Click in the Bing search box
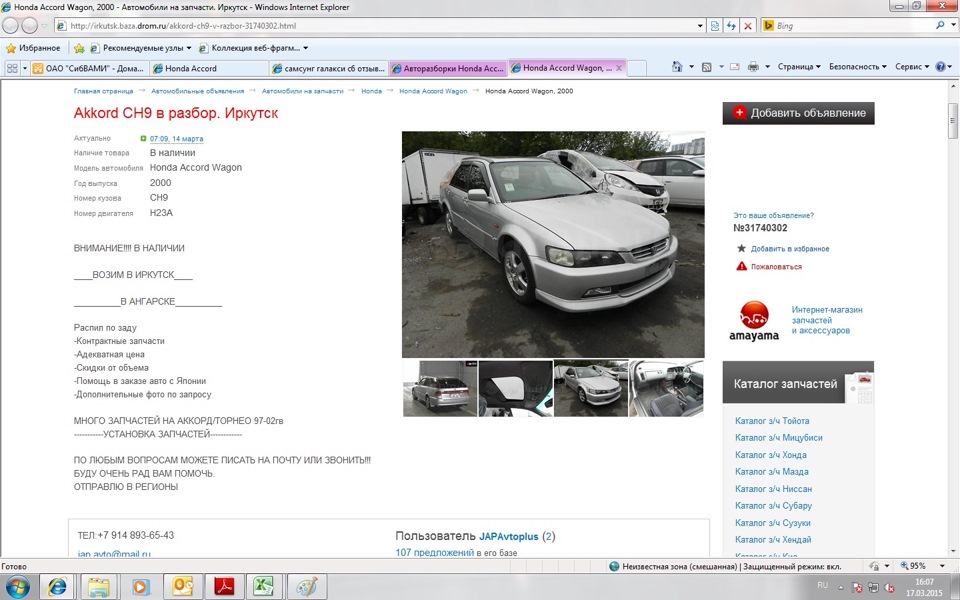 pos(852,26)
